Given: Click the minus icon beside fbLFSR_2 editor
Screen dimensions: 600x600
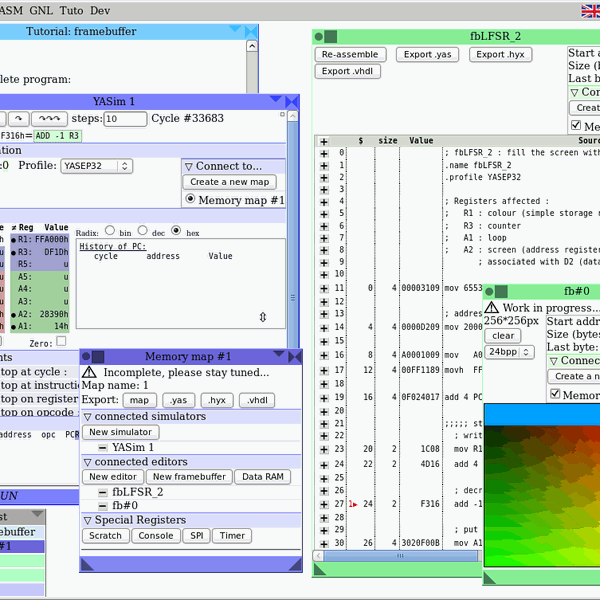Looking at the screenshot, I should 101,492.
